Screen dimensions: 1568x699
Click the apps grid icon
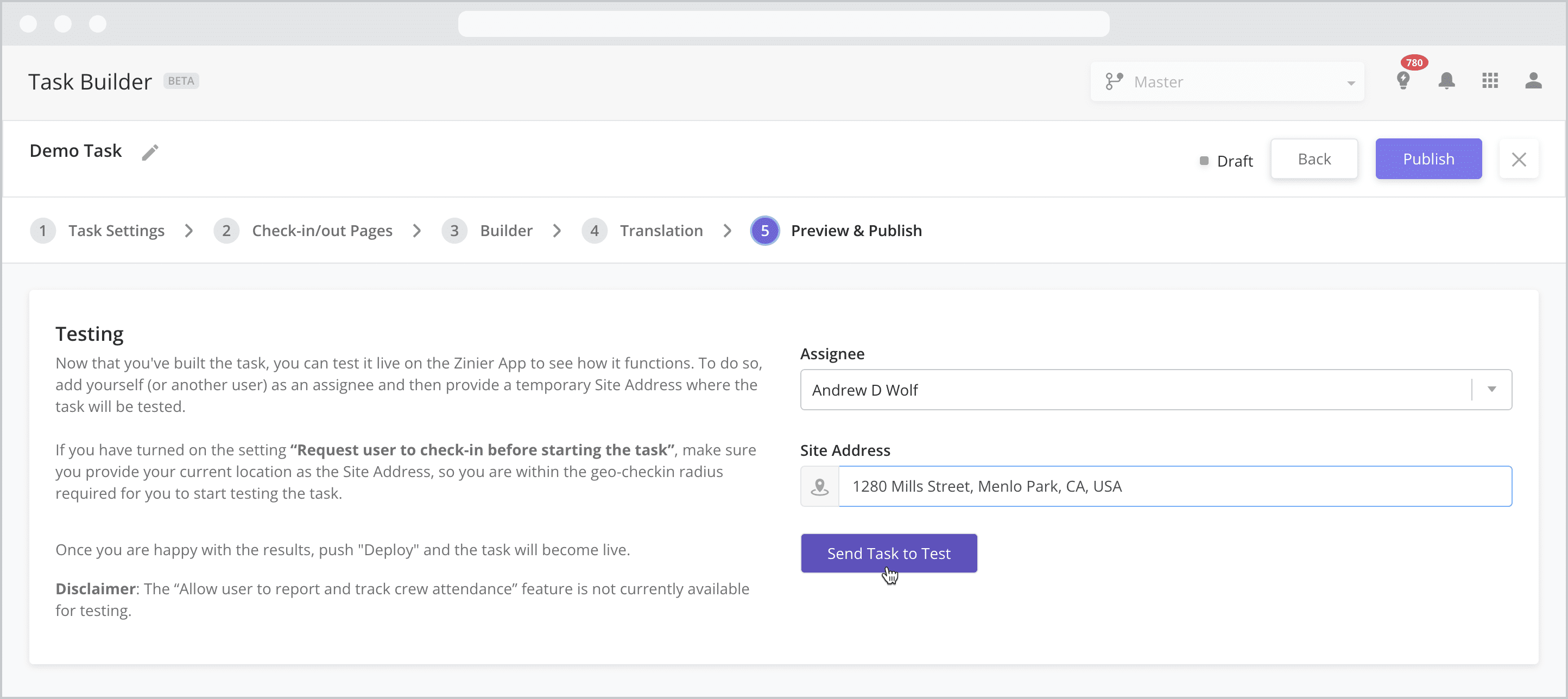(1490, 81)
